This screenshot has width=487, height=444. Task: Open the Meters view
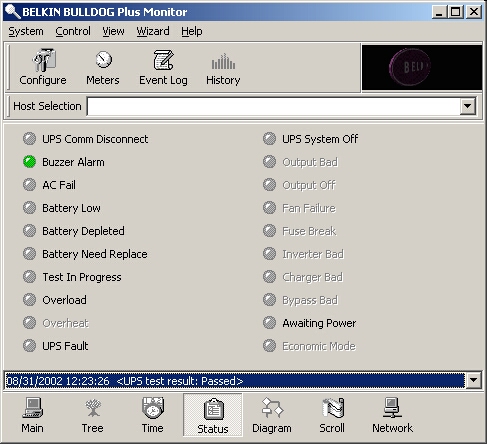[x=103, y=67]
